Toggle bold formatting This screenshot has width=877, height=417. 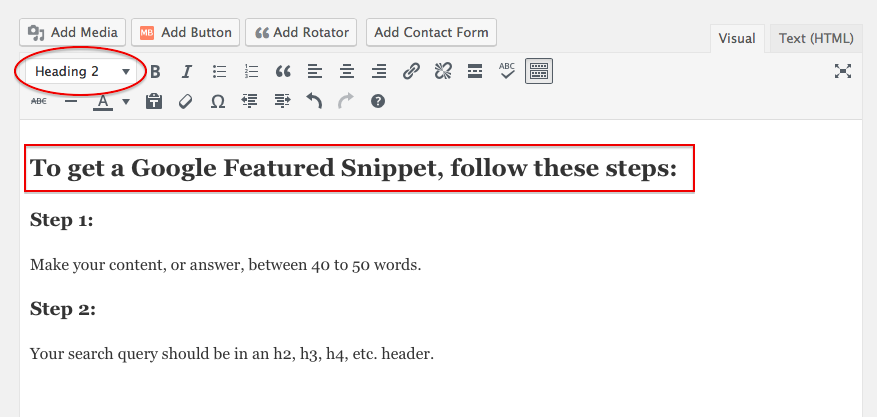click(x=155, y=72)
